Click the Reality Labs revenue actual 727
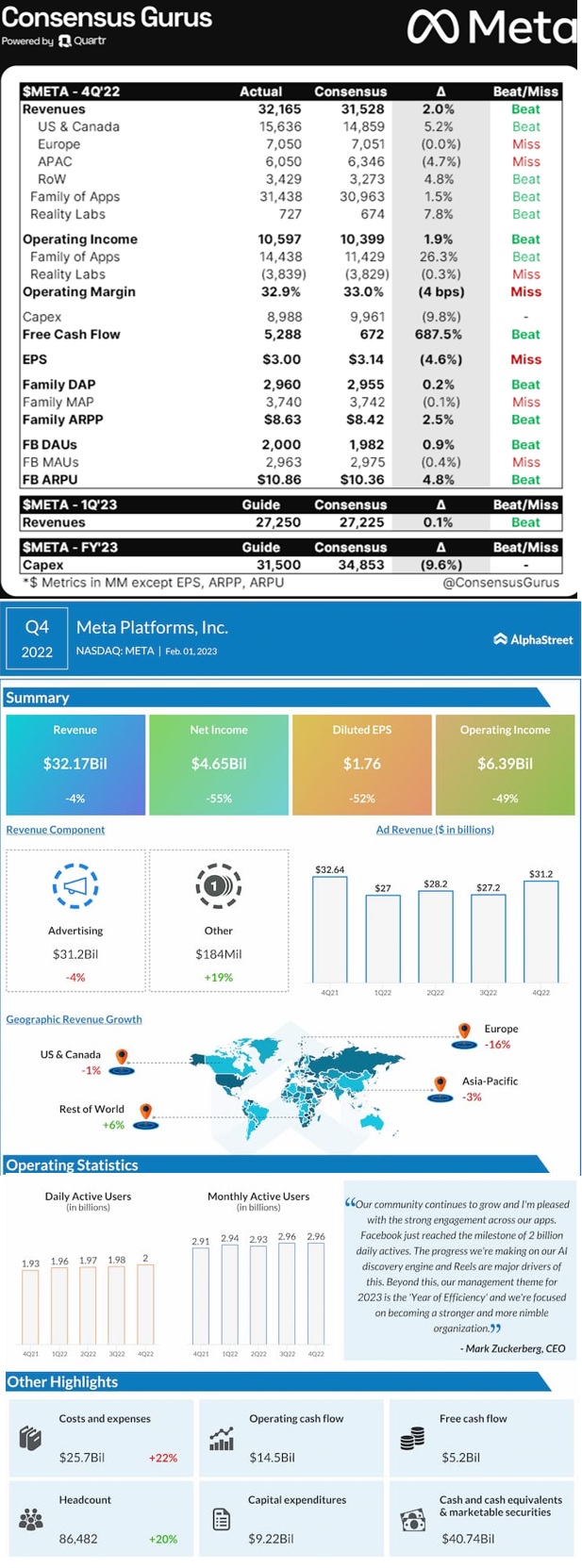Screen dimensions: 582x1568 point(291,214)
